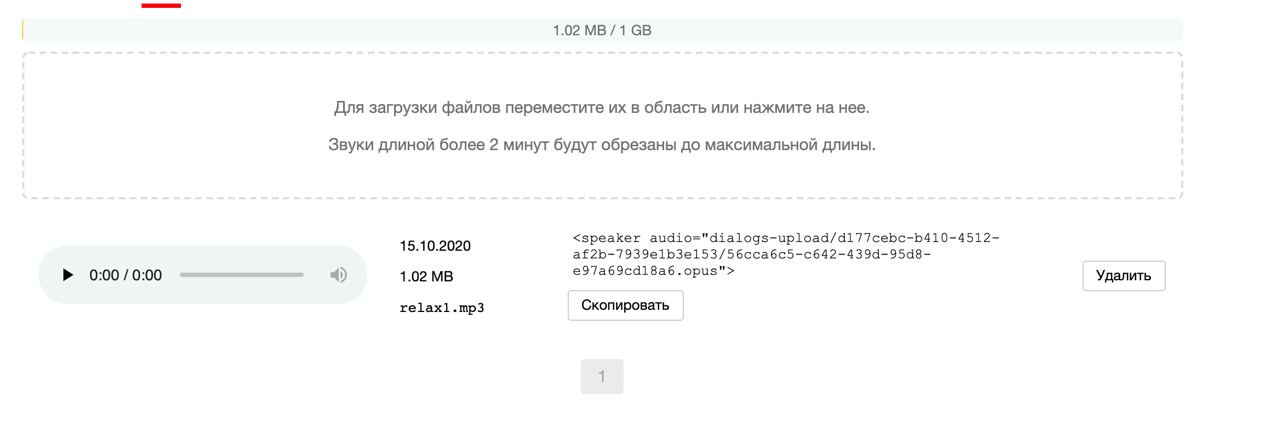This screenshot has width=1280, height=426.
Task: Click the 1.02 MB / 1 GB storage label
Action: [602, 30]
